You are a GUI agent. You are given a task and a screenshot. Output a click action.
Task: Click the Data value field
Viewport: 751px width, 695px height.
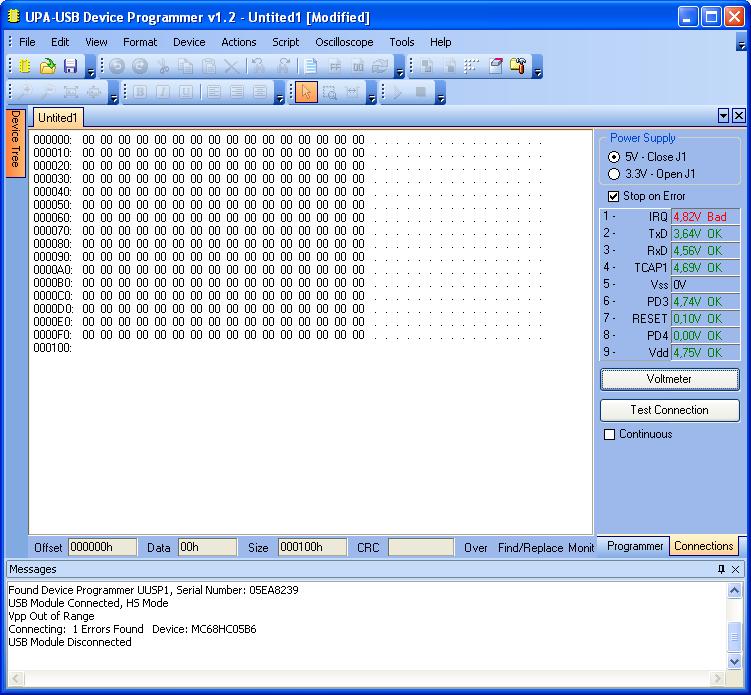pos(207,547)
